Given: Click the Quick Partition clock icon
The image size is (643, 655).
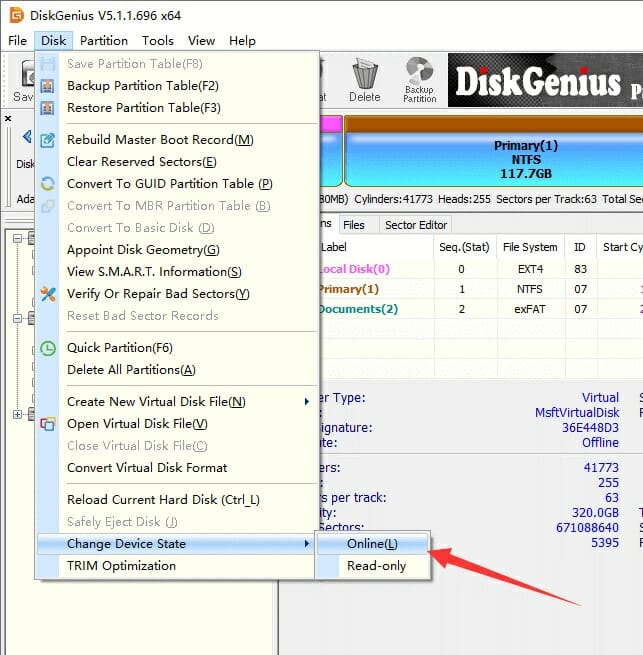Looking at the screenshot, I should 48,348.
